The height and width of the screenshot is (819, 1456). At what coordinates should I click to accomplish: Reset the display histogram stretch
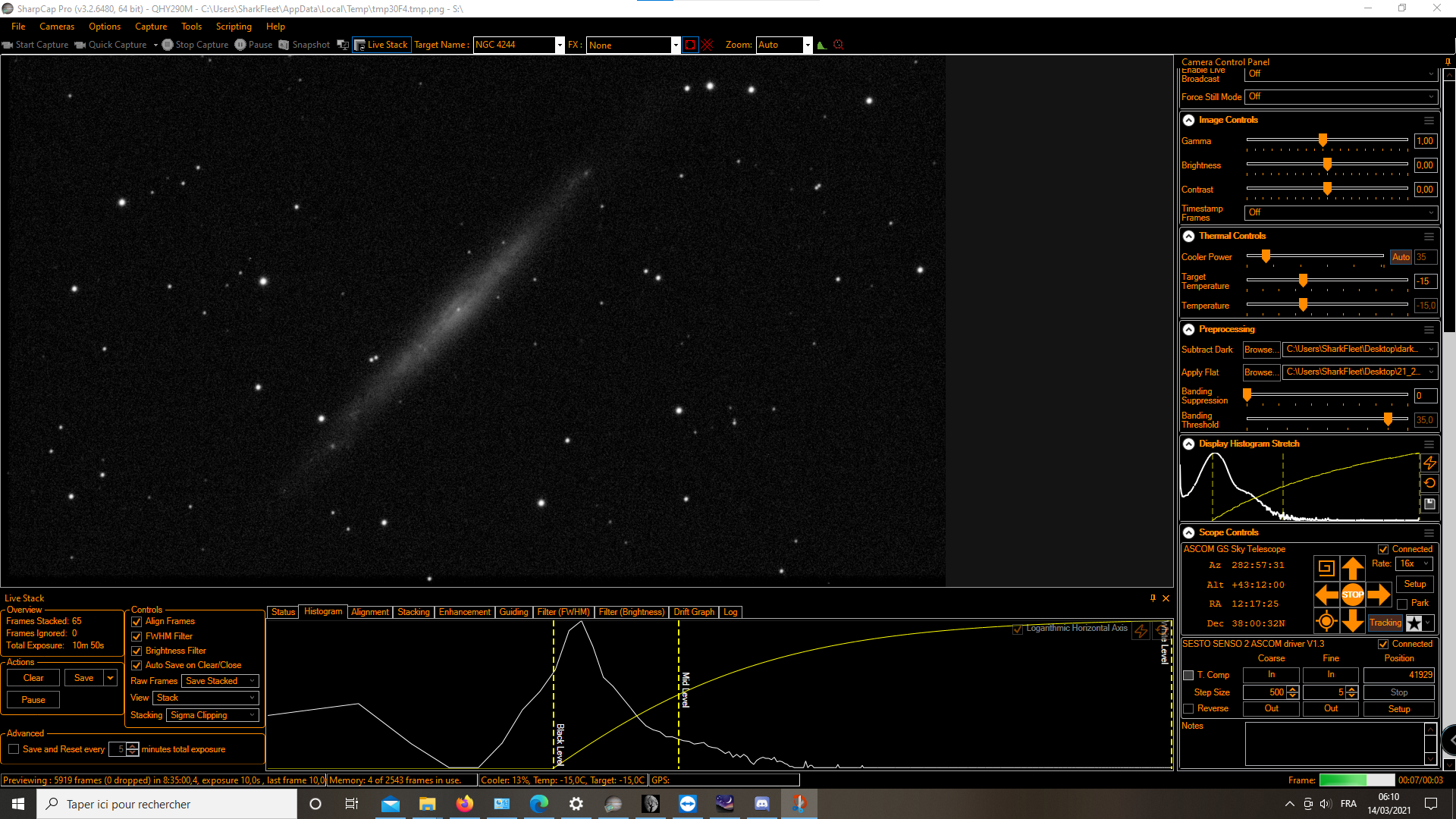(1429, 483)
